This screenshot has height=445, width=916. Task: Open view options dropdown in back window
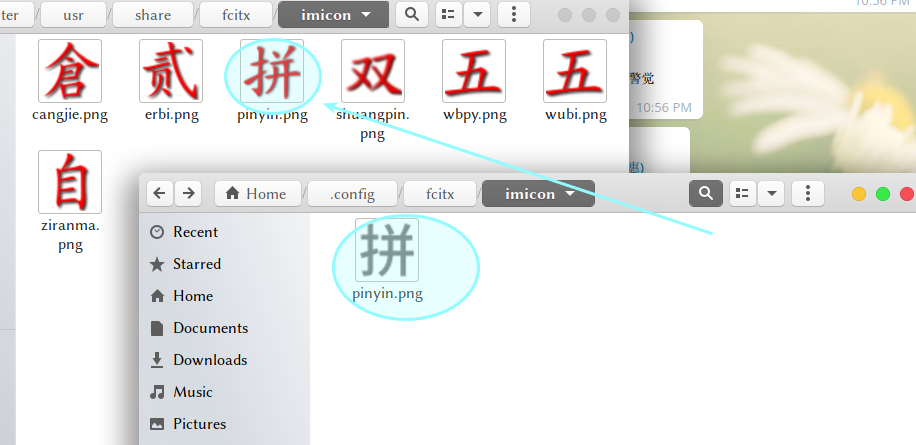click(x=477, y=15)
